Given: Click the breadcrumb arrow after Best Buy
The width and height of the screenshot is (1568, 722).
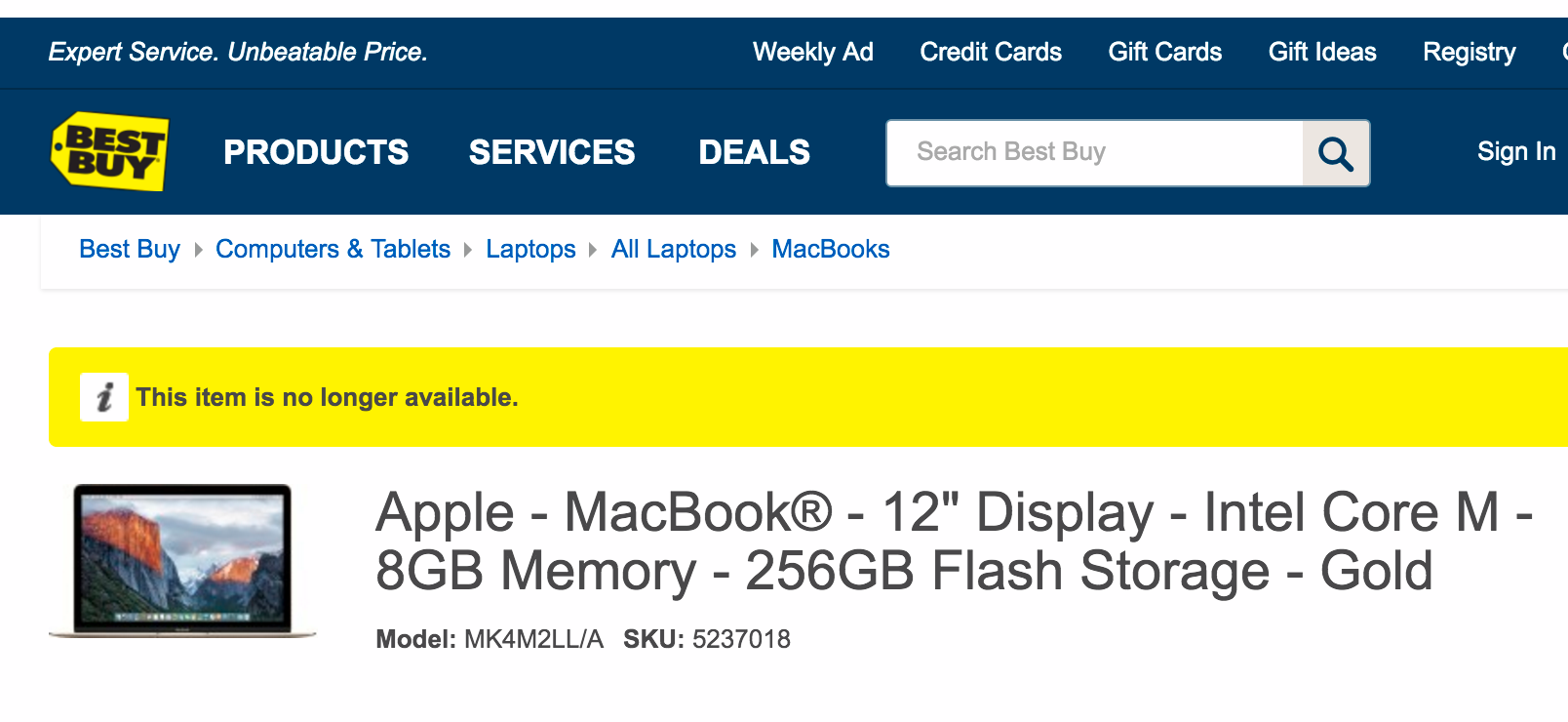Looking at the screenshot, I should click(x=196, y=250).
